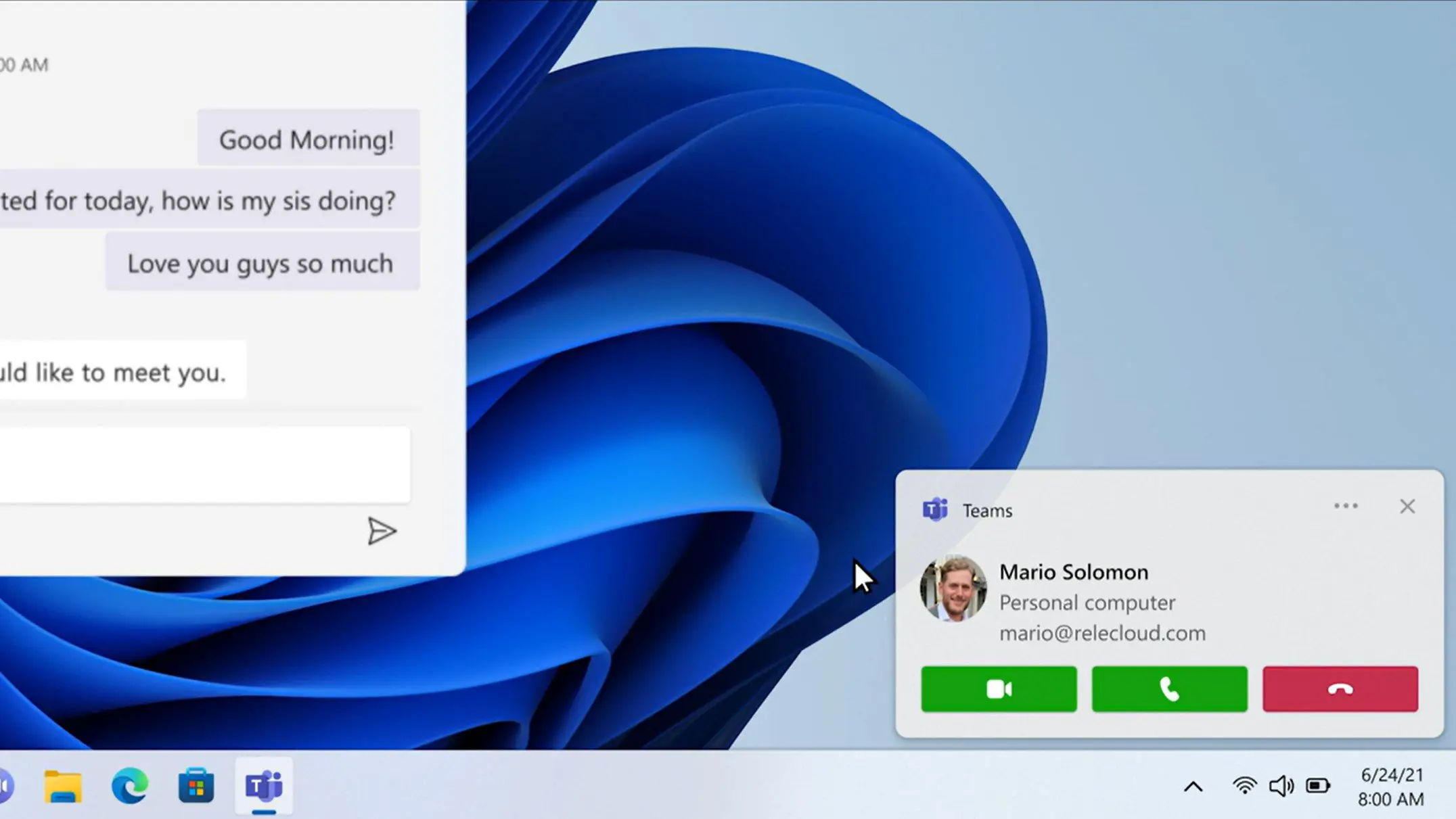Open the Teams app from the taskbar
Screen dimensions: 1456x819
point(264,787)
